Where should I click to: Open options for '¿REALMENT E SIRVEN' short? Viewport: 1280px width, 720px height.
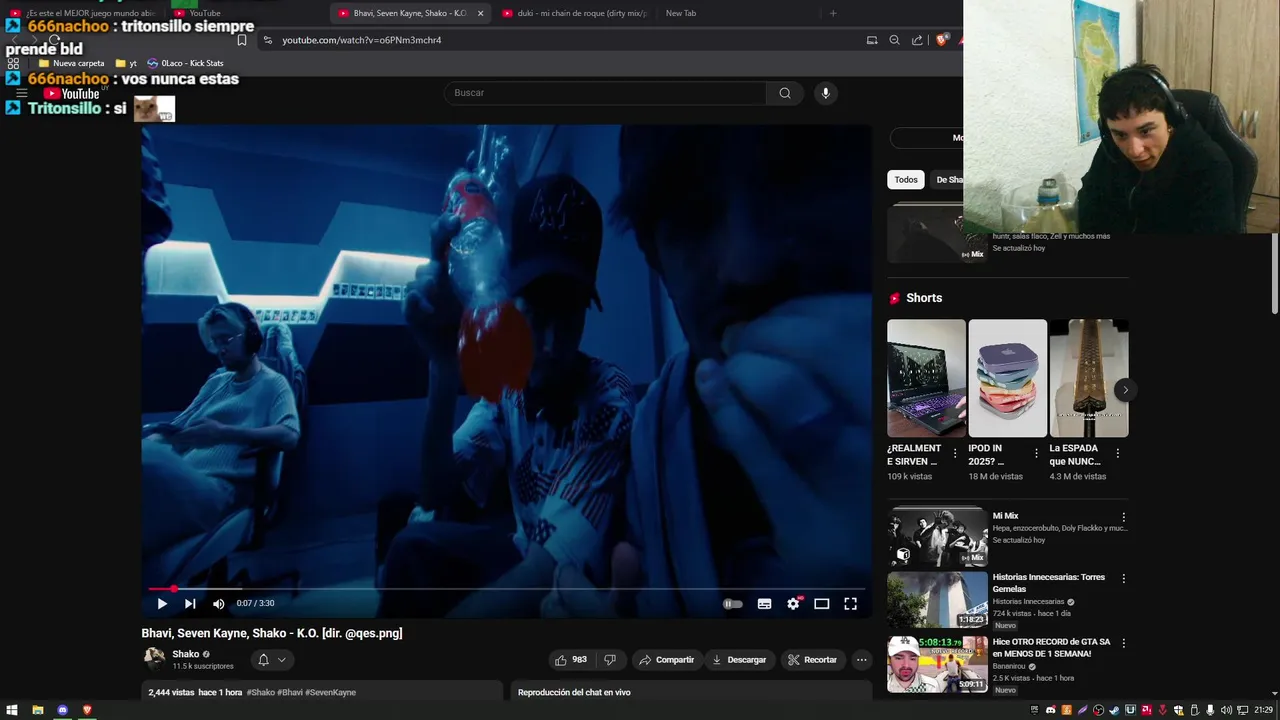pyautogui.click(x=954, y=453)
